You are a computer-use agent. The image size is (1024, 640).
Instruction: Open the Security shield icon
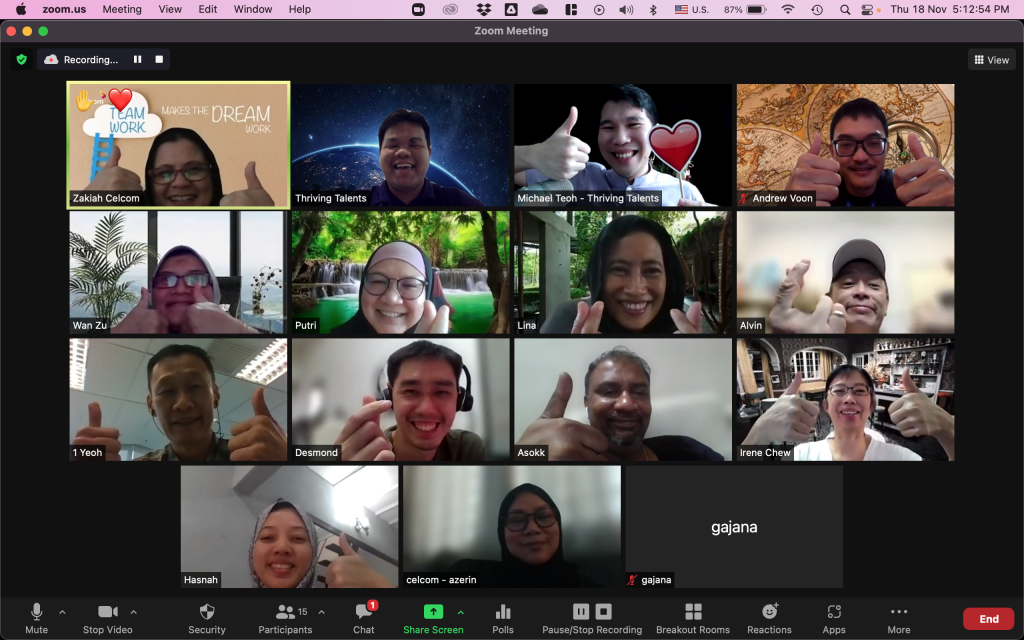click(x=207, y=612)
